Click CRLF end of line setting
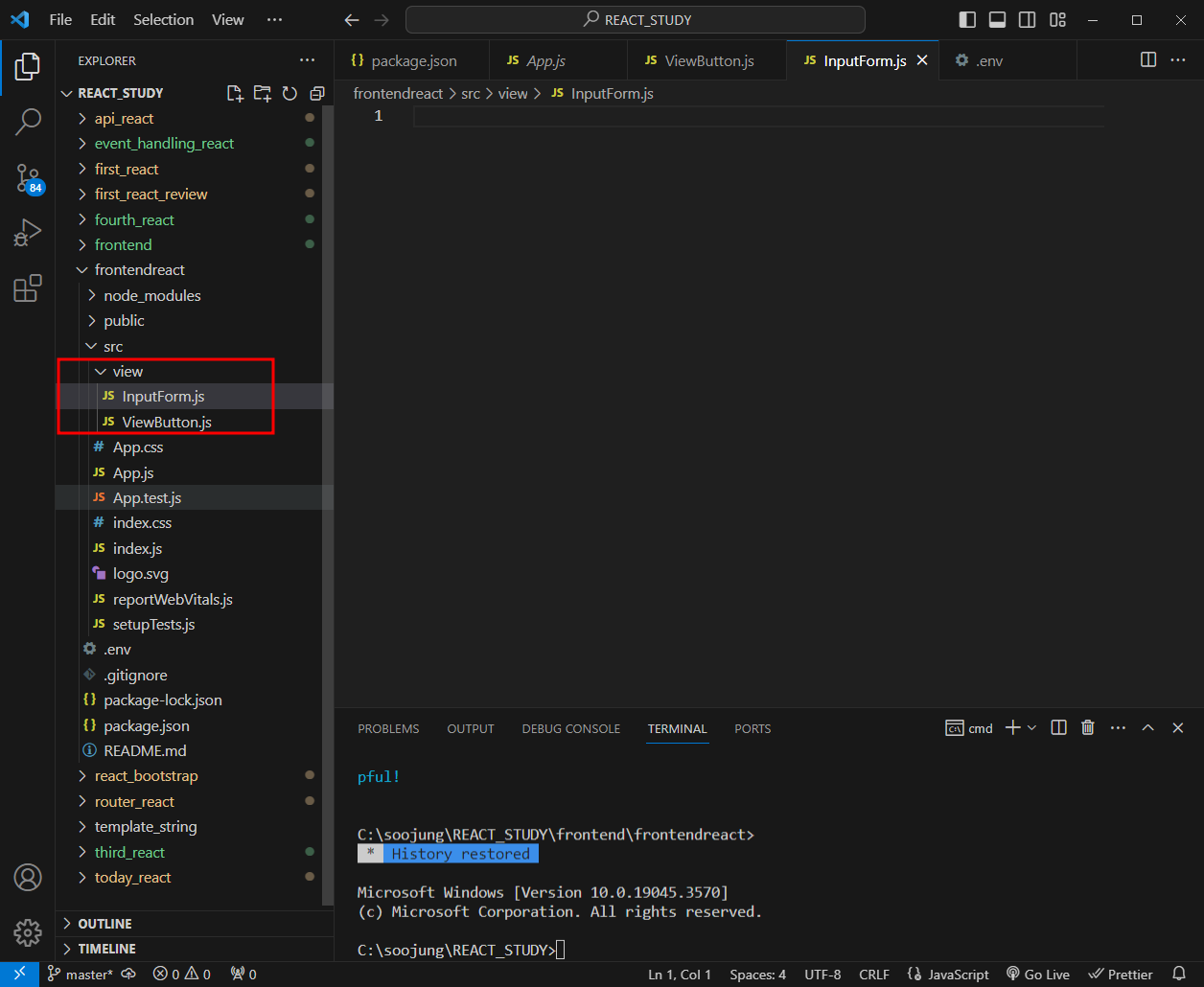The image size is (1204, 987). [874, 975]
